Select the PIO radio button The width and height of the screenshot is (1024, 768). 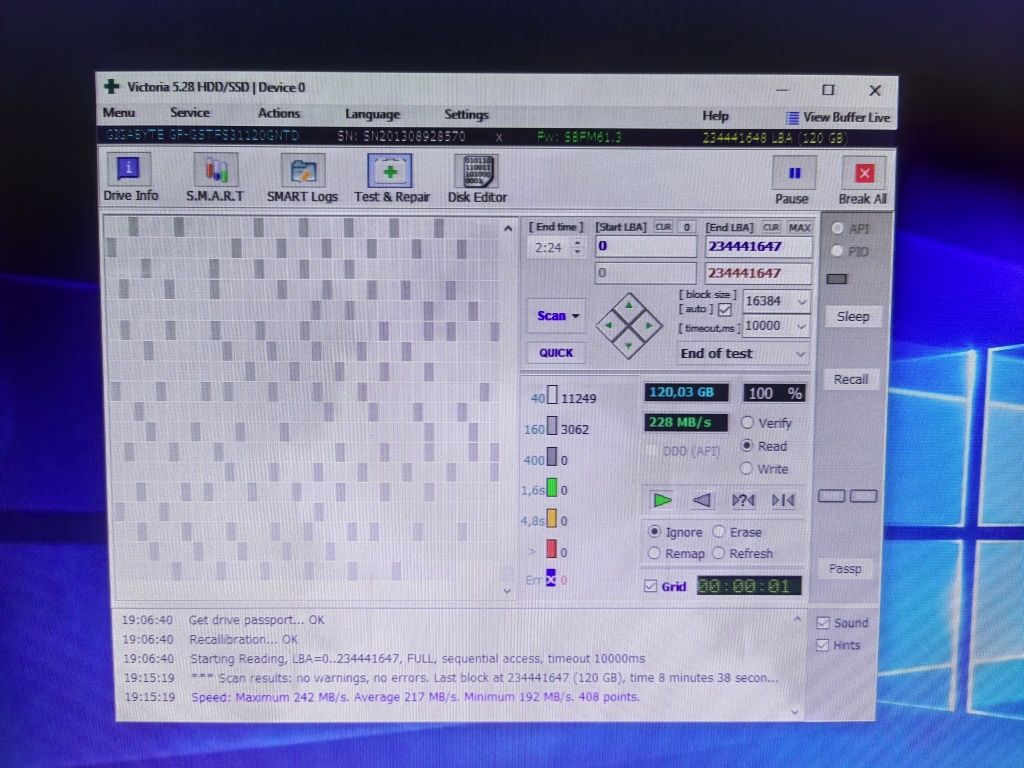837,251
